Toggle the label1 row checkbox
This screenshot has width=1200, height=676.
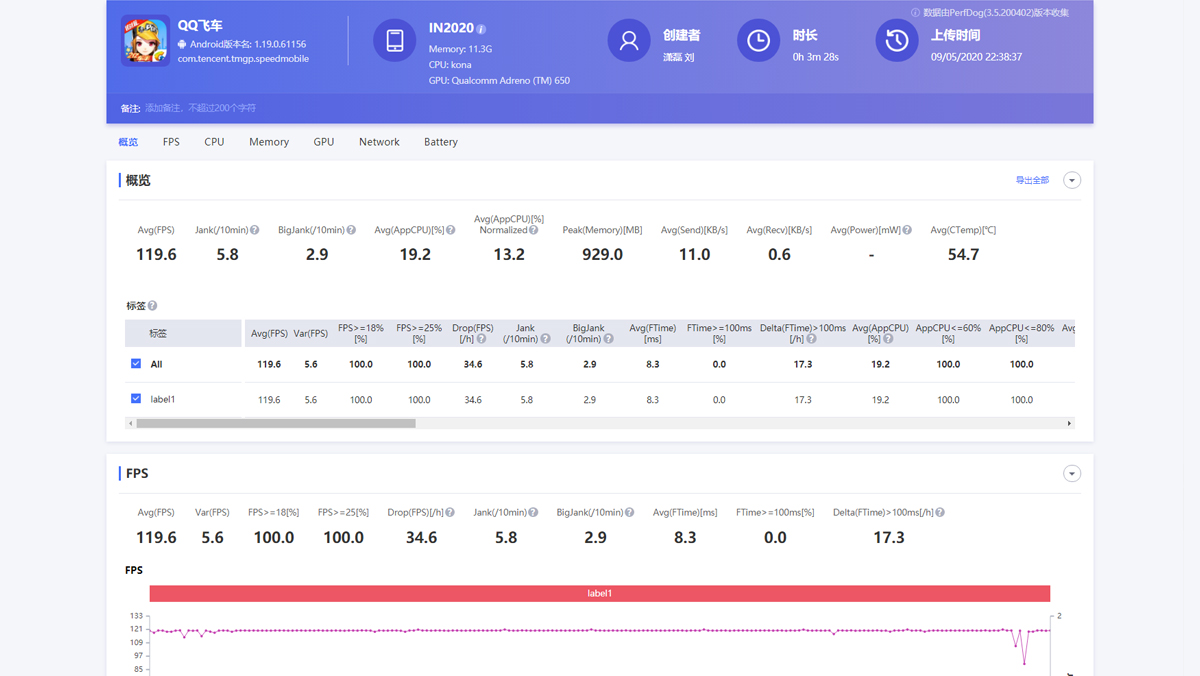tap(136, 399)
